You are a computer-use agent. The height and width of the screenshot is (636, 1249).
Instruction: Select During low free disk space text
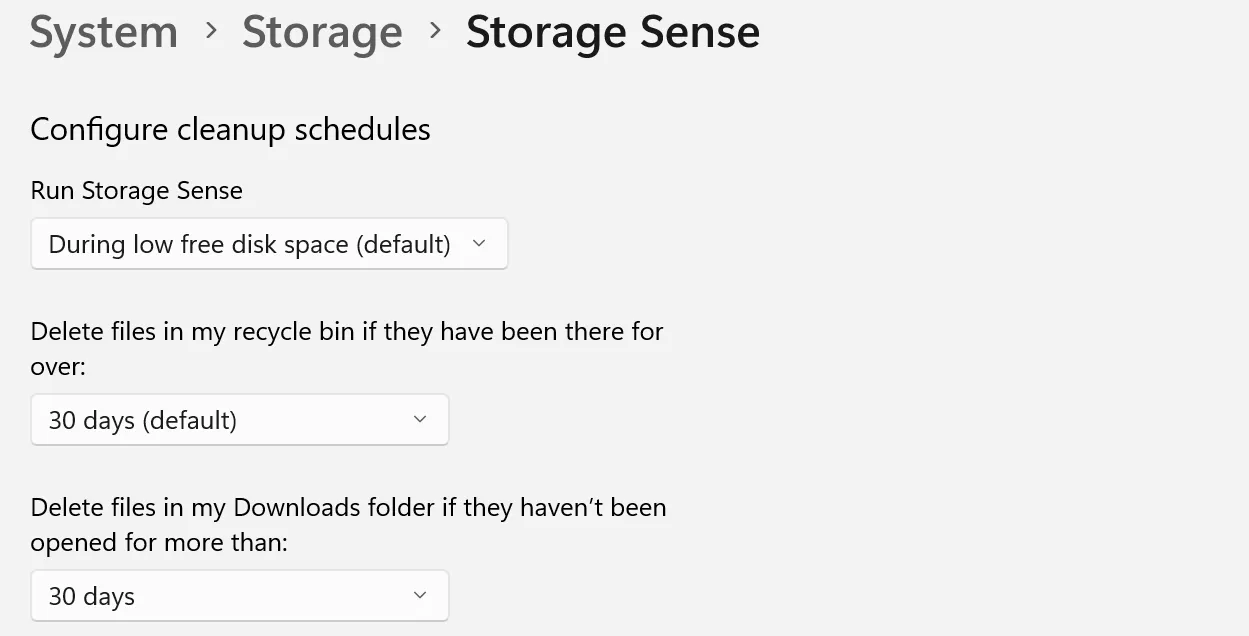[x=249, y=244]
